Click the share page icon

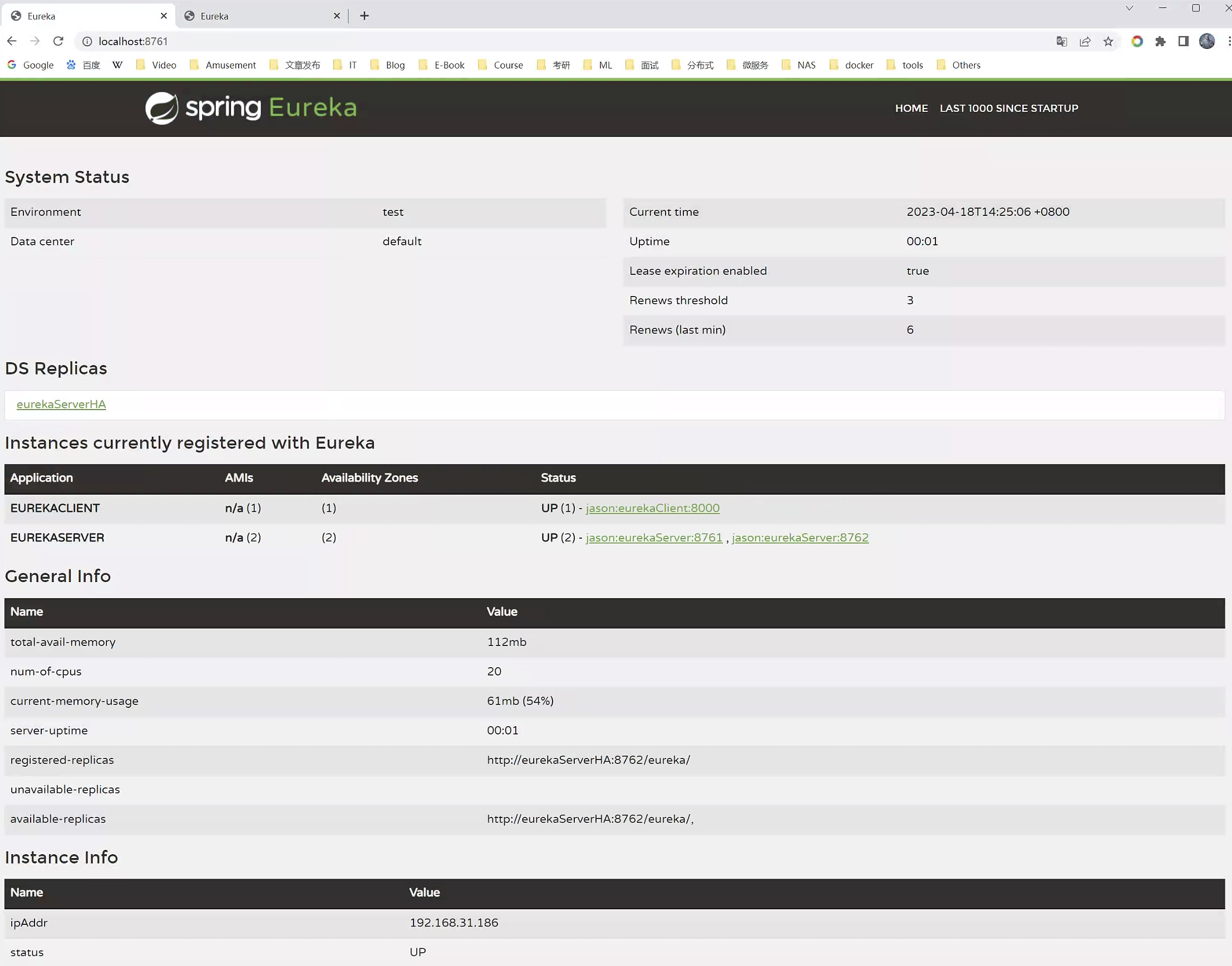1085,41
